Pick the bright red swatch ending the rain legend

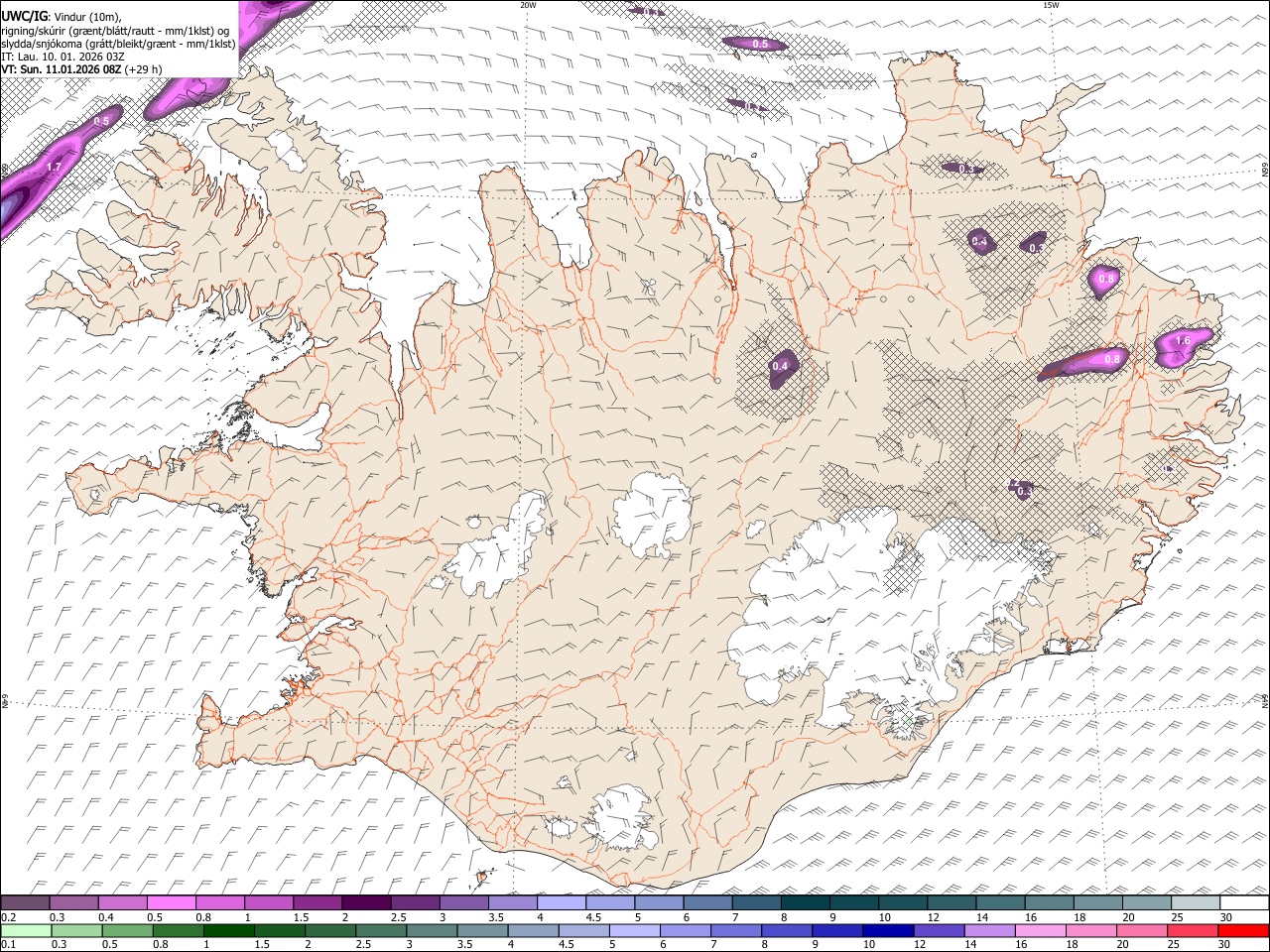coord(1244,930)
